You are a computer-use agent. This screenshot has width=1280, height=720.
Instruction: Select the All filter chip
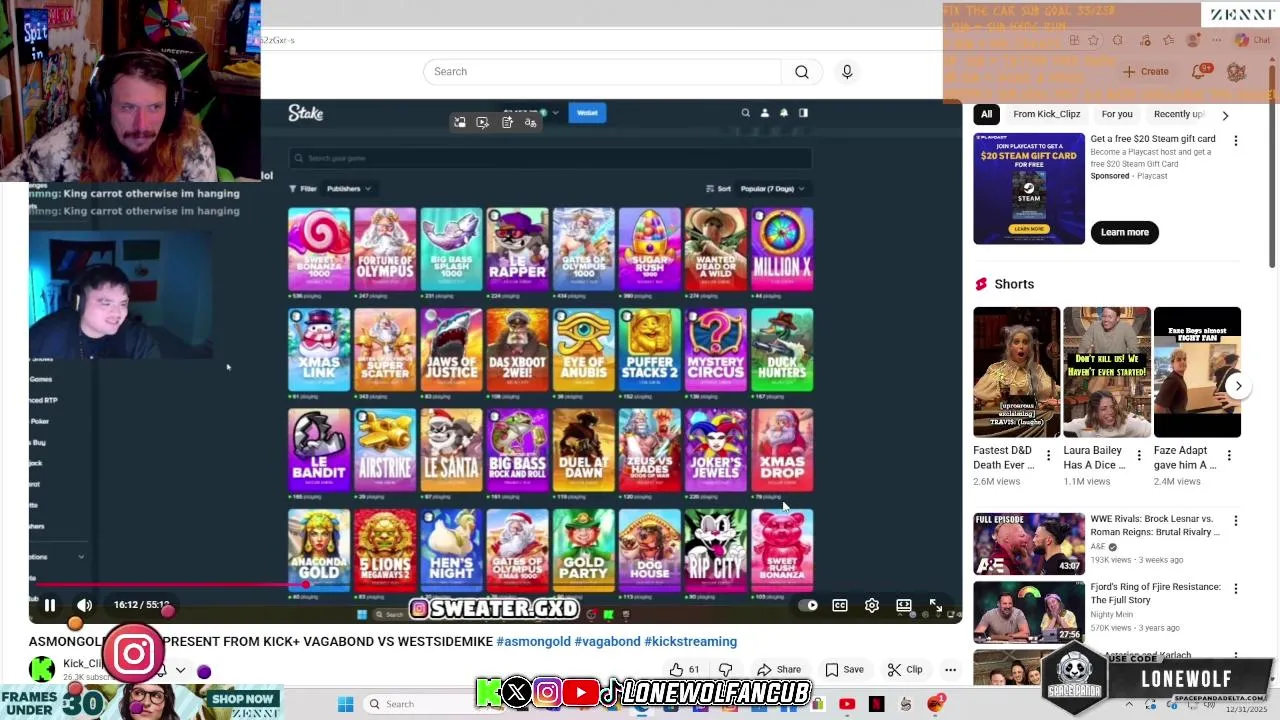986,114
